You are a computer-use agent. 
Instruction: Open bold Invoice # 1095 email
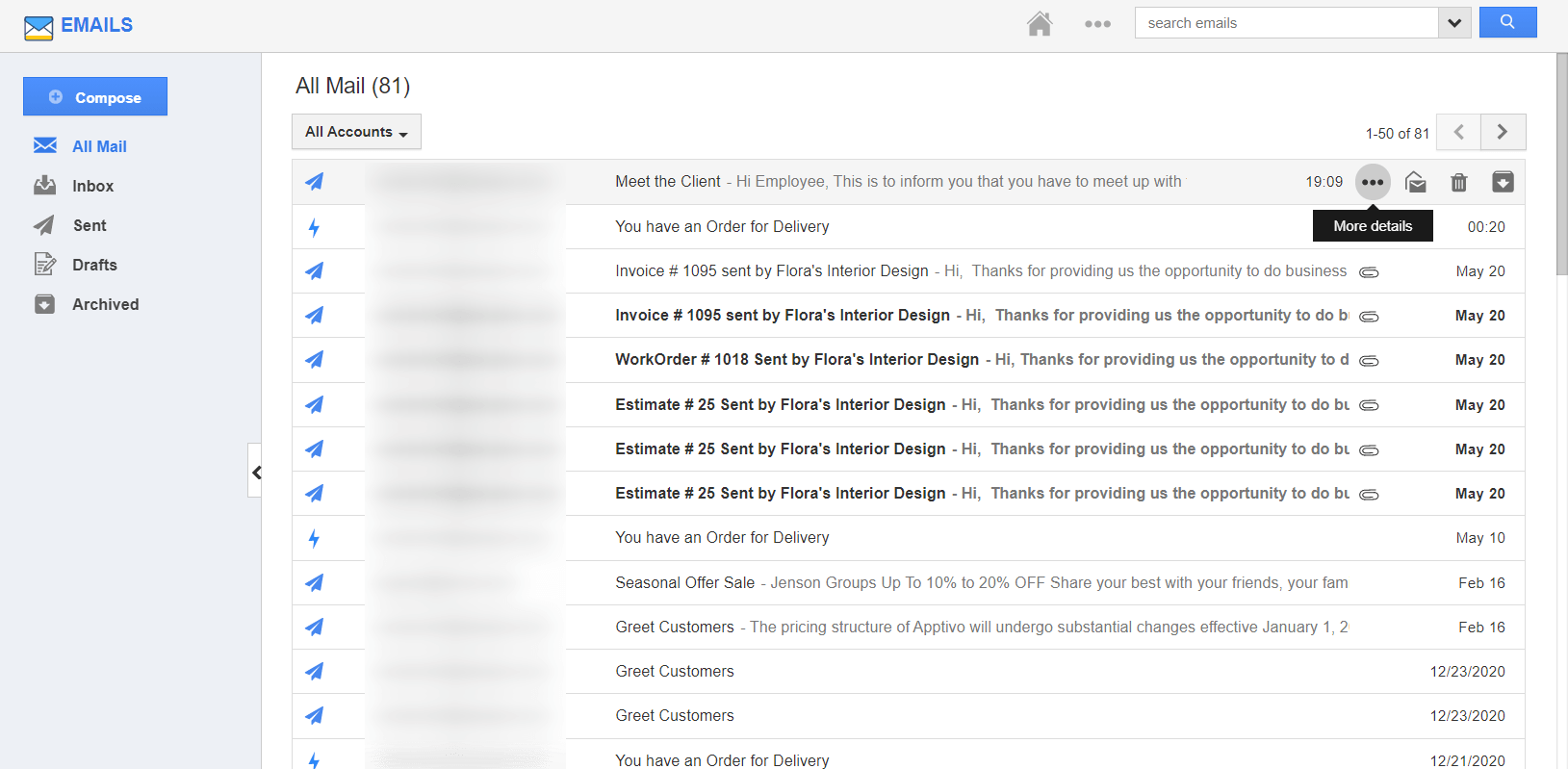(x=909, y=316)
